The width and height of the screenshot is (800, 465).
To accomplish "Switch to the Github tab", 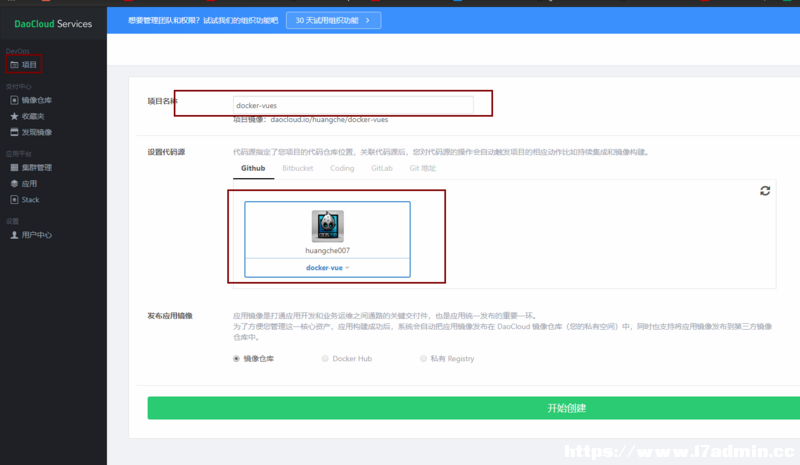I will (x=253, y=168).
